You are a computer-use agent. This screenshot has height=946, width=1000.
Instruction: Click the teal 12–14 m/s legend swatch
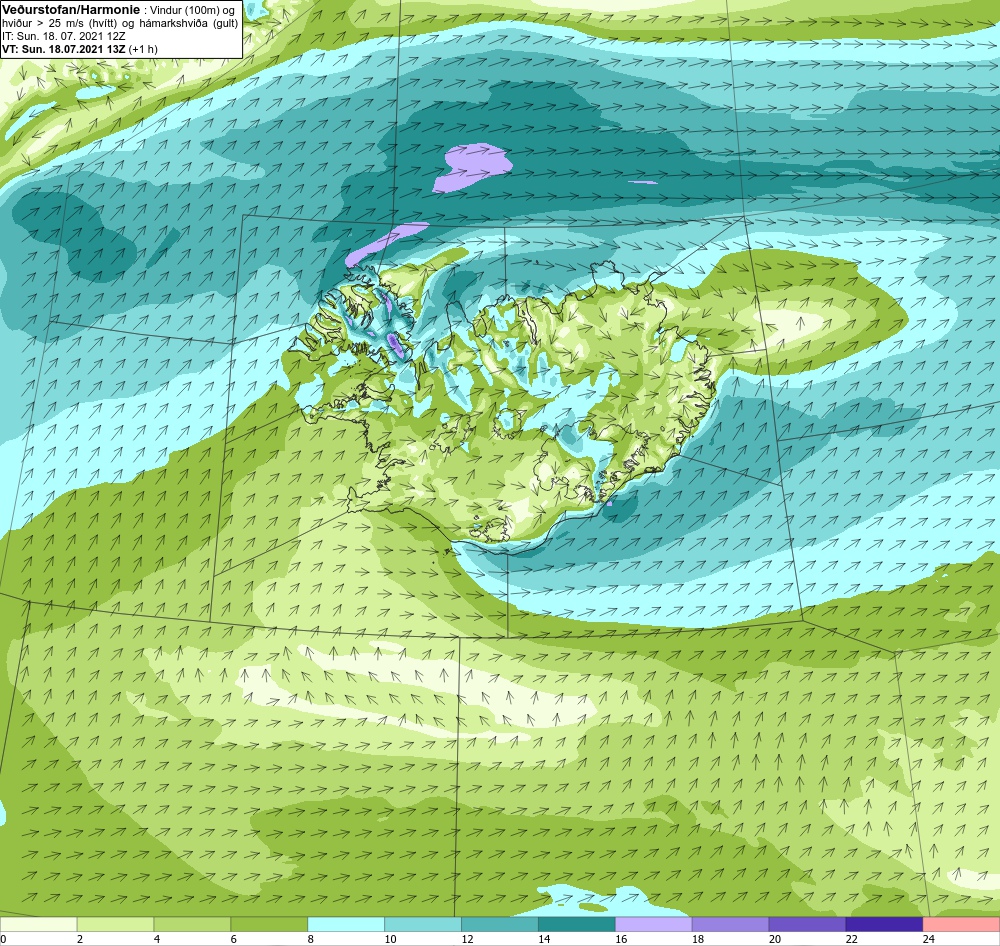click(500, 924)
